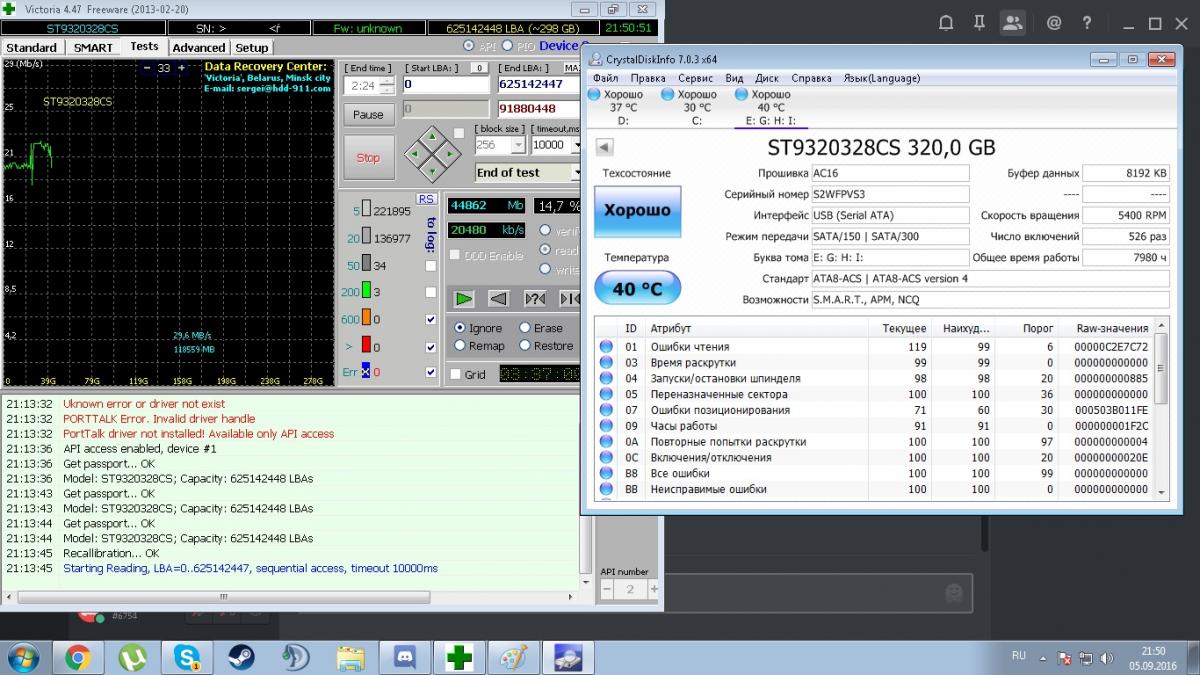Select disk C: status icon at 30 °C

click(668, 95)
